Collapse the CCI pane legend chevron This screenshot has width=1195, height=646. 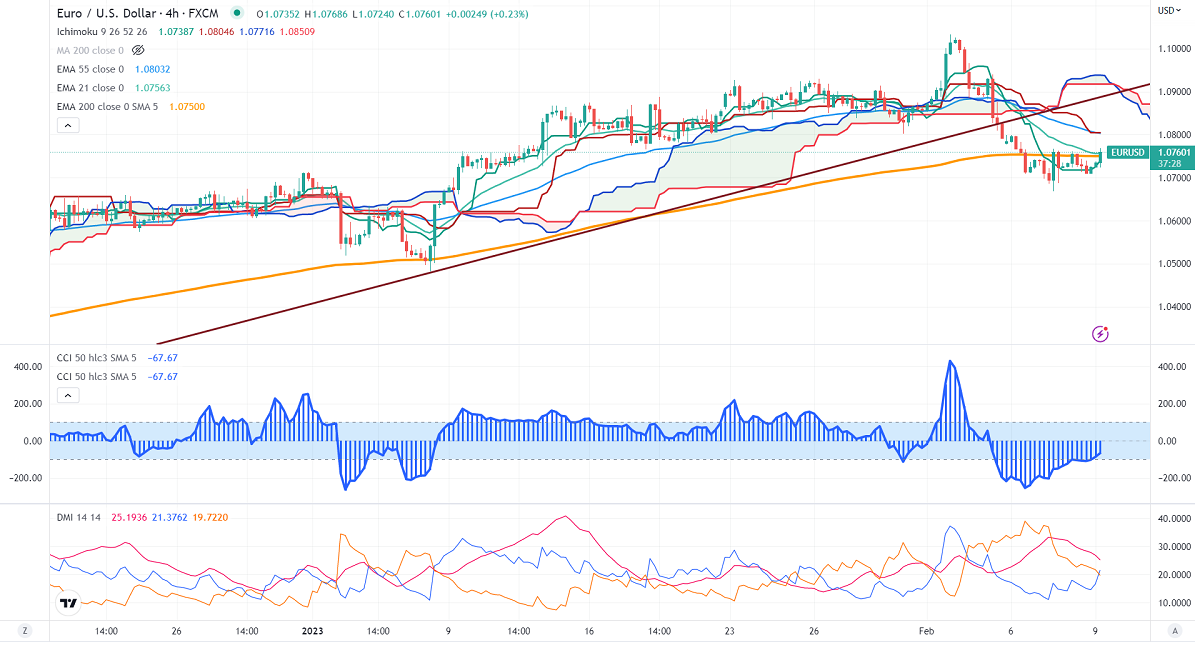click(x=68, y=395)
